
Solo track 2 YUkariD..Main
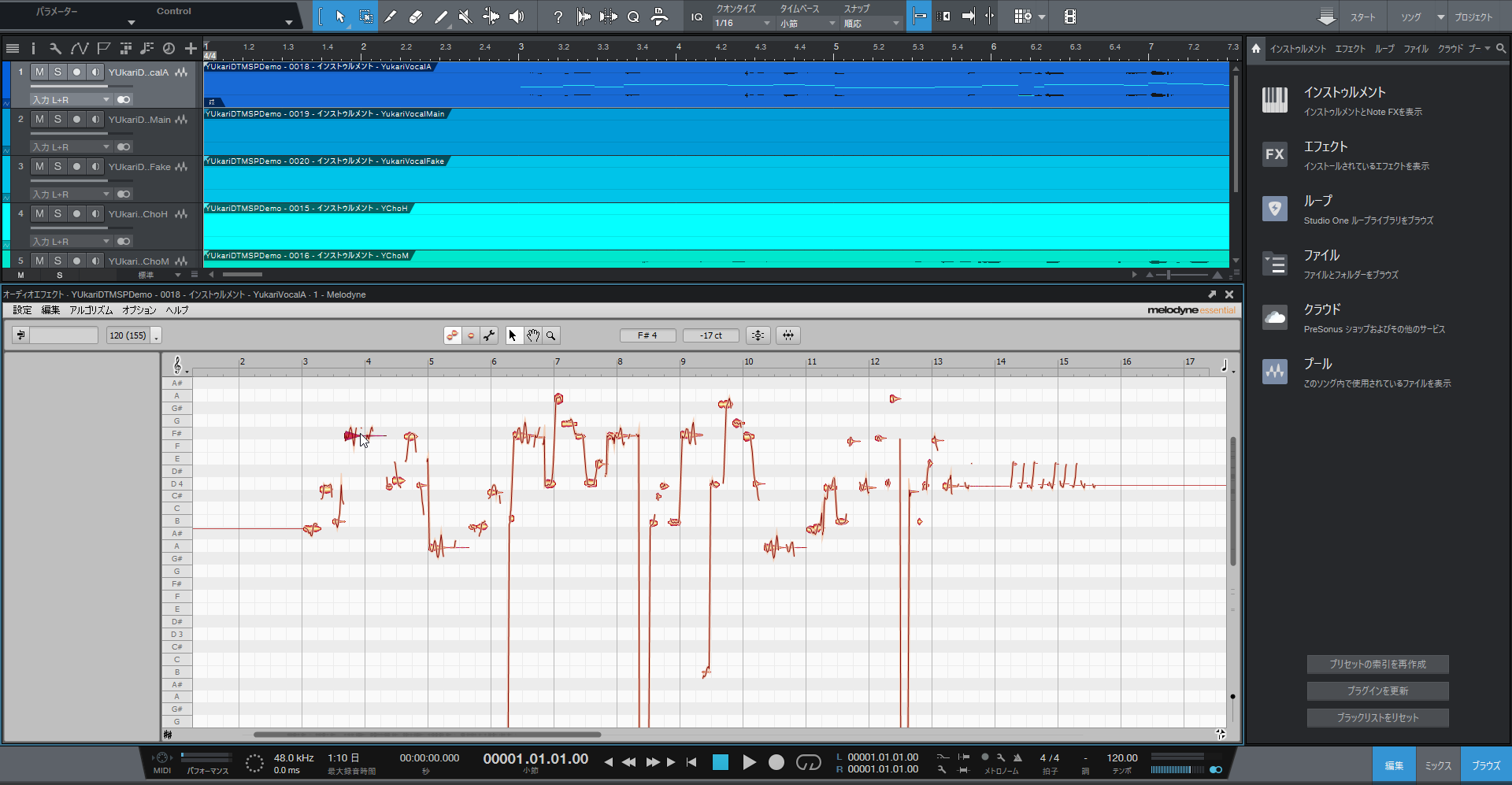pyautogui.click(x=57, y=120)
